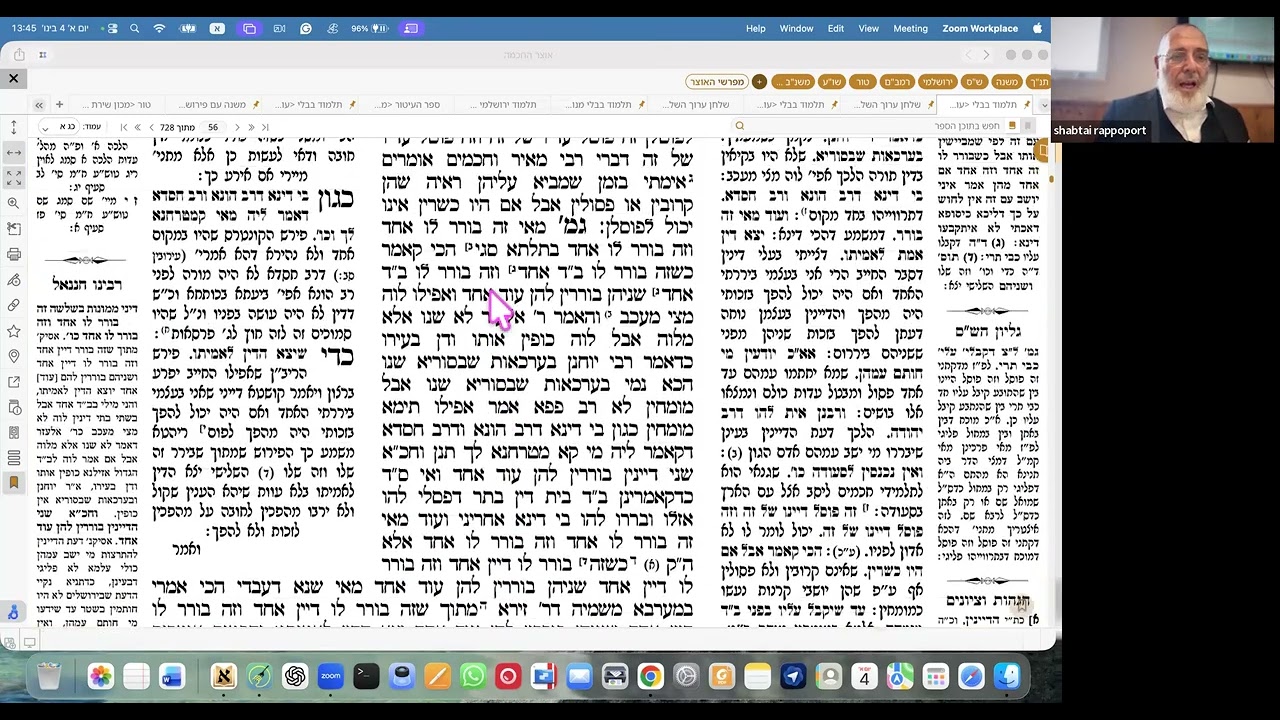Open WhatsApp from the Dock

tap(473, 677)
